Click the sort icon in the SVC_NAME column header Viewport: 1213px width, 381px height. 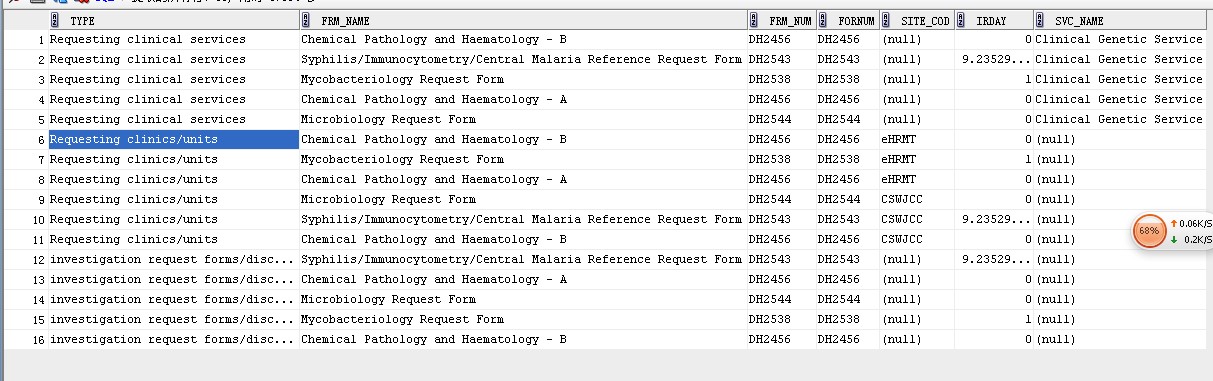(x=1040, y=20)
